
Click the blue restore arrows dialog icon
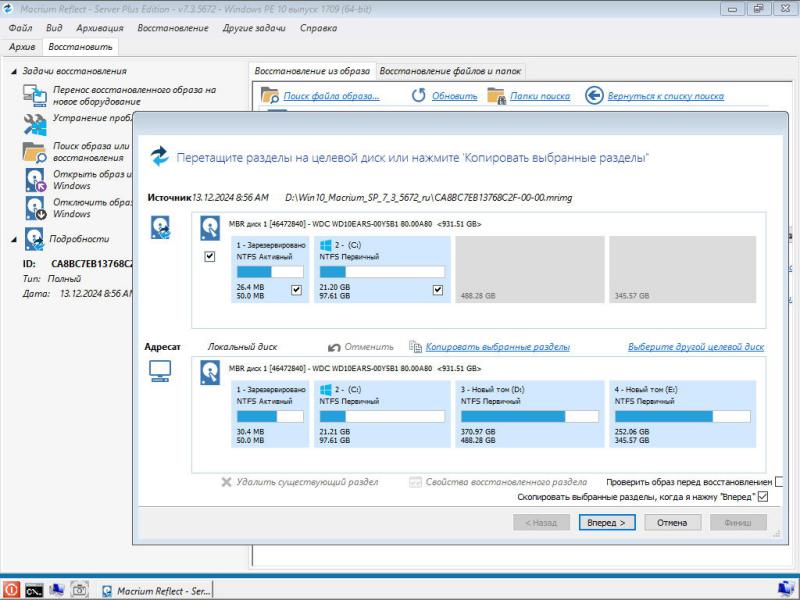[x=160, y=156]
